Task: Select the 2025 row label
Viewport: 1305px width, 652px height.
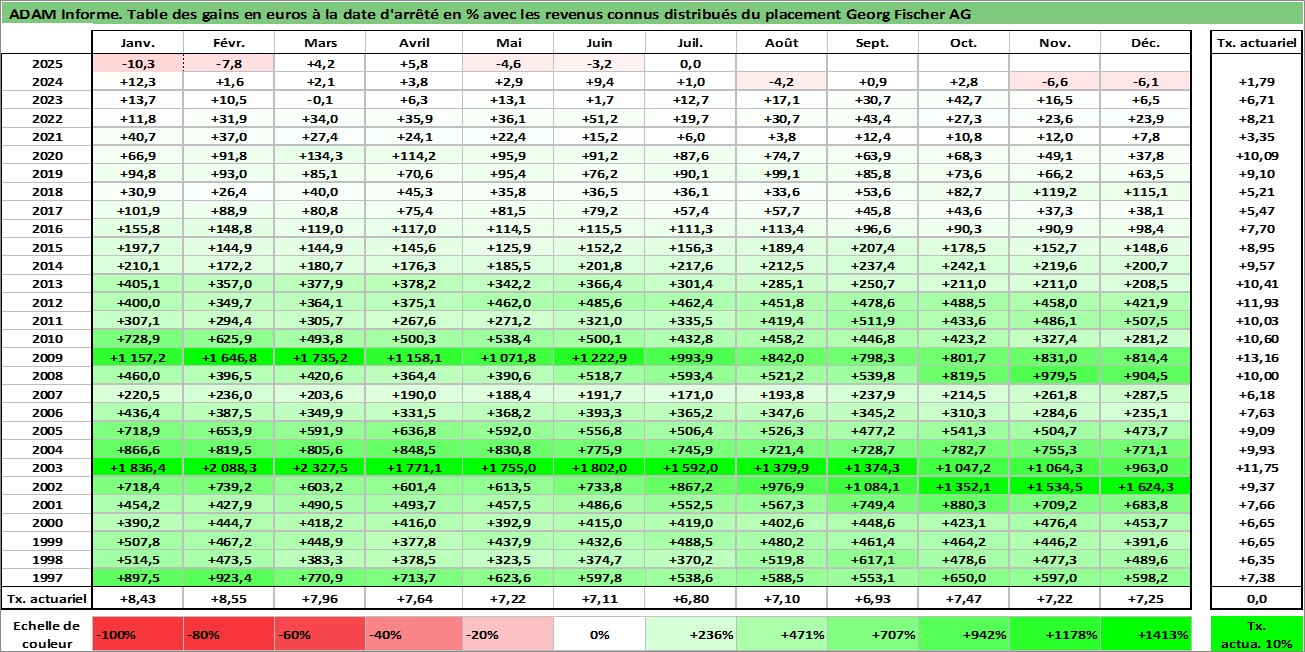Action: (46, 63)
